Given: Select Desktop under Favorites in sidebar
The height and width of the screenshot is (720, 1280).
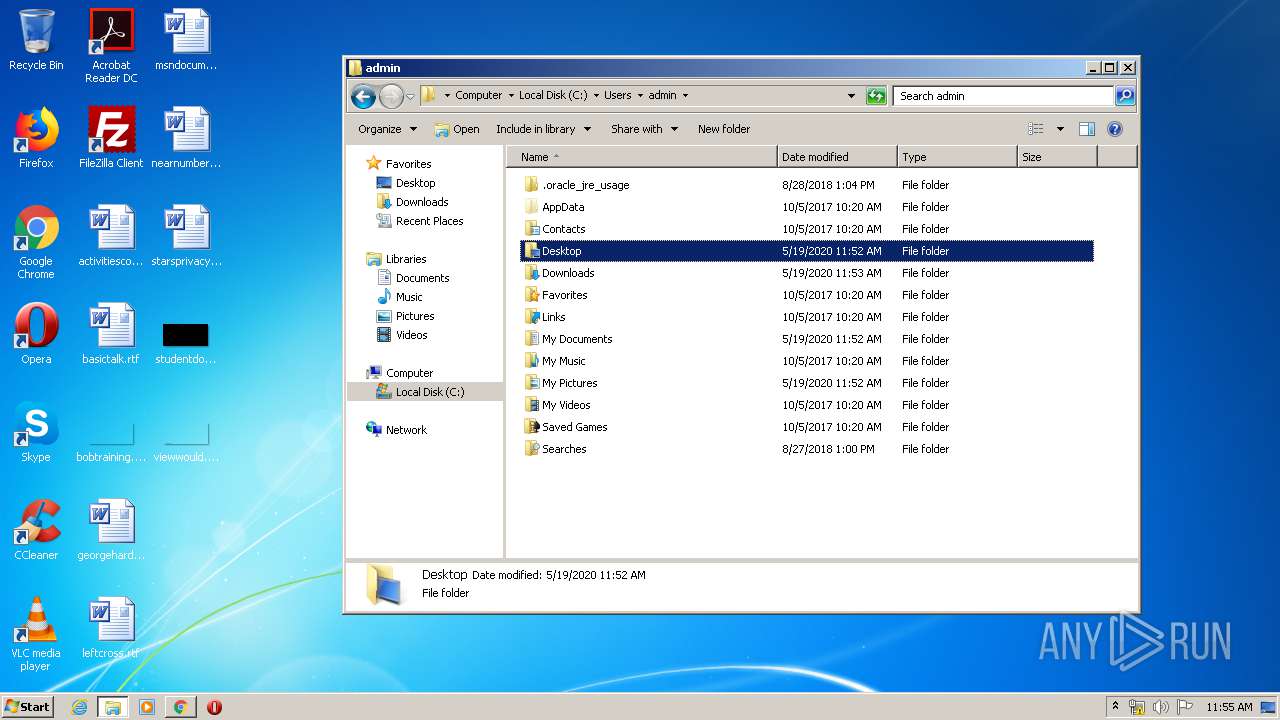Looking at the screenshot, I should 415,183.
